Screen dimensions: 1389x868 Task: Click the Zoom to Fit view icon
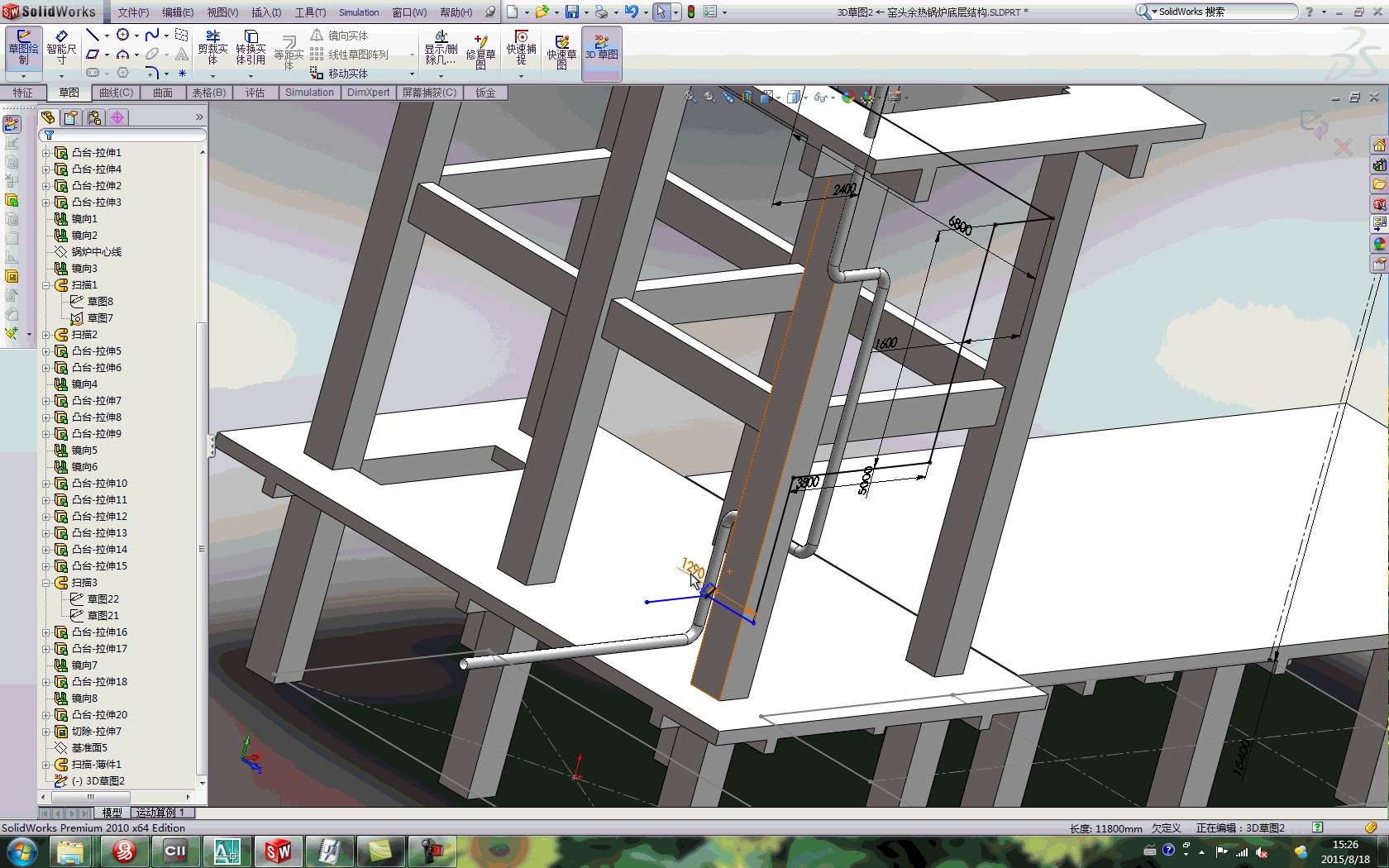pyautogui.click(x=690, y=97)
